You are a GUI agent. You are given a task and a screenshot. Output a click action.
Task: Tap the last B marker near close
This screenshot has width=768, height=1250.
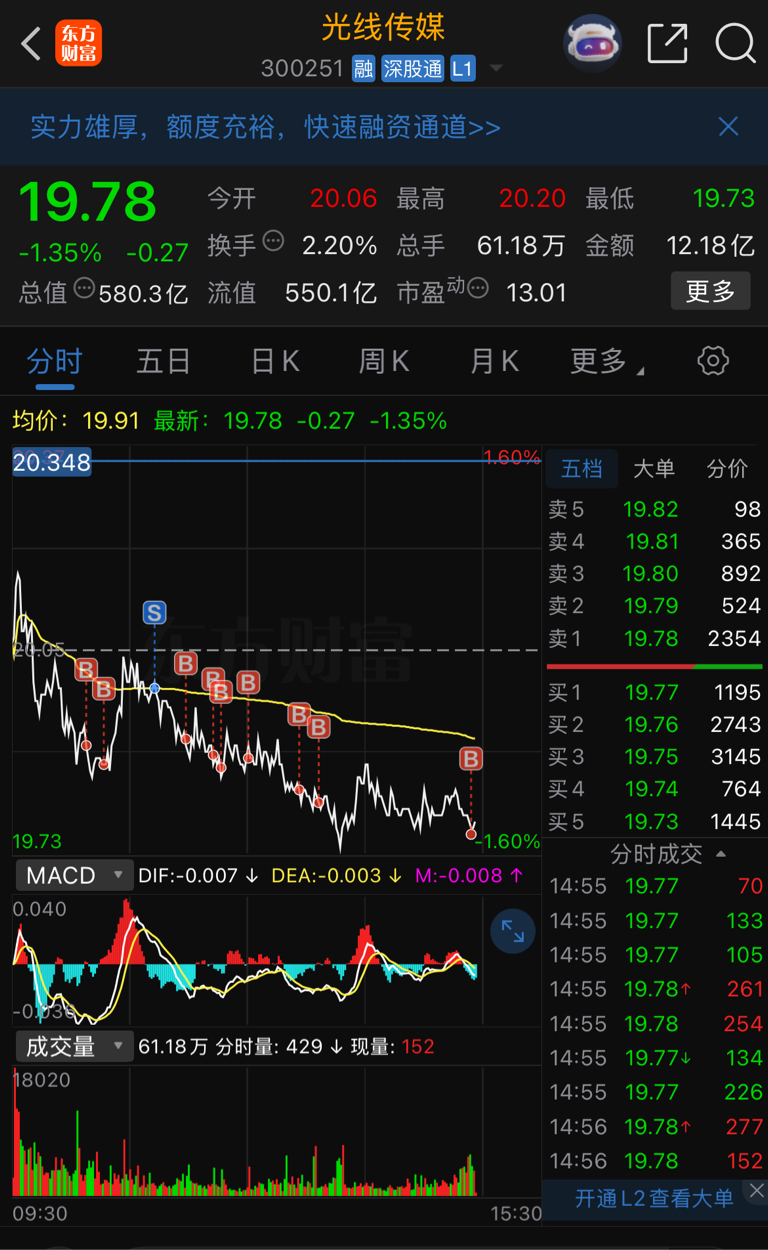click(471, 758)
